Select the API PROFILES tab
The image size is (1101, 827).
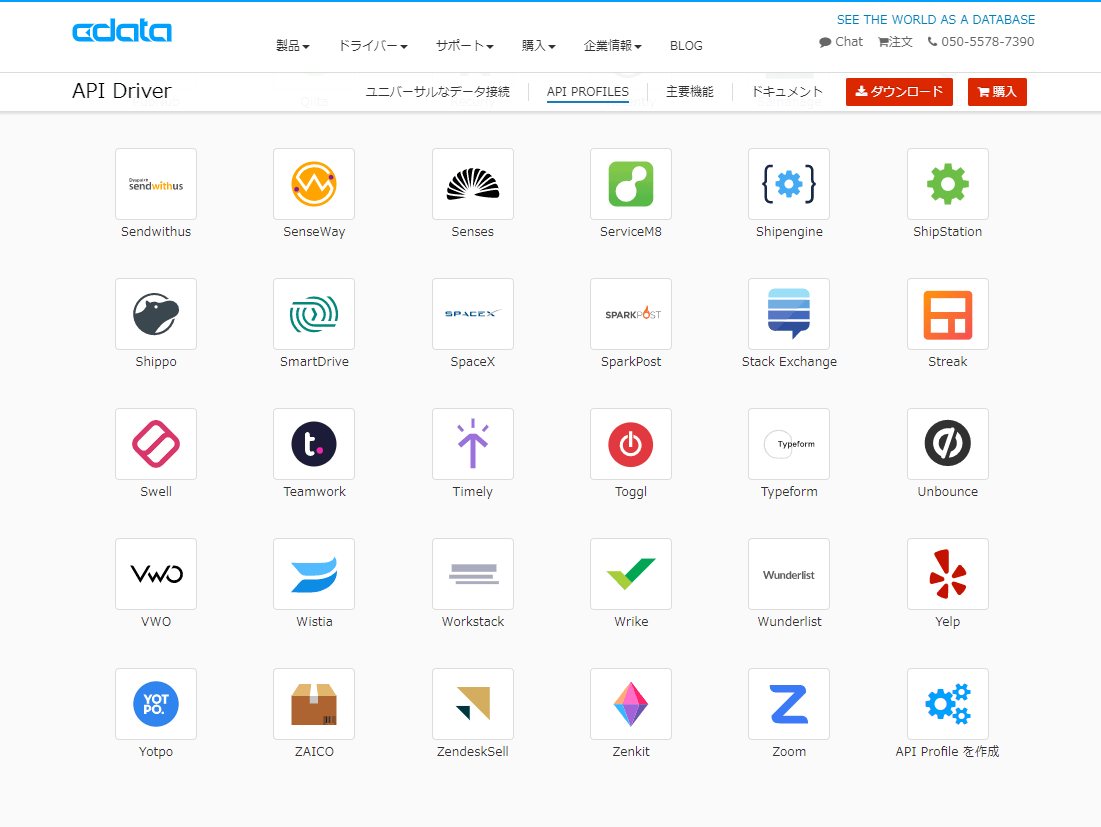coord(588,92)
